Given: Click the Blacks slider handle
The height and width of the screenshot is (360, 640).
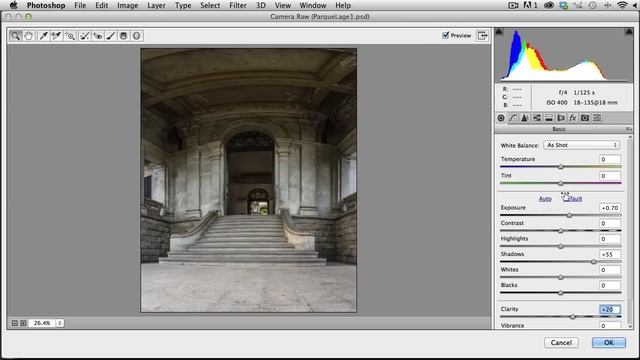Looking at the screenshot, I should tap(561, 293).
